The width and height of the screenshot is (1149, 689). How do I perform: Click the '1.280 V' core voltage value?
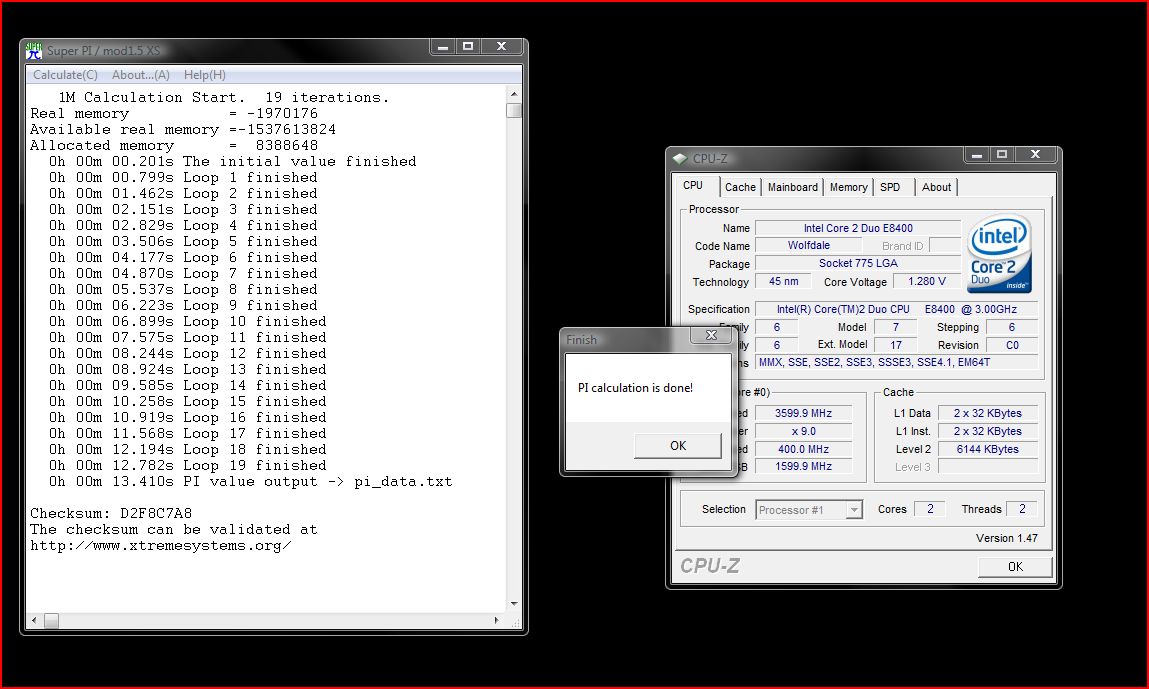click(x=926, y=281)
